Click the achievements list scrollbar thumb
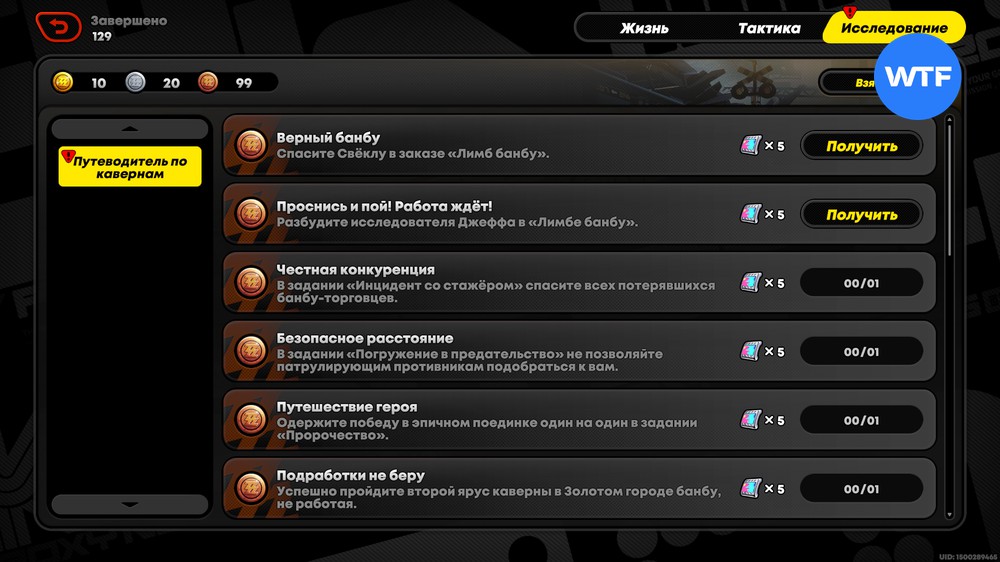 pos(949,190)
